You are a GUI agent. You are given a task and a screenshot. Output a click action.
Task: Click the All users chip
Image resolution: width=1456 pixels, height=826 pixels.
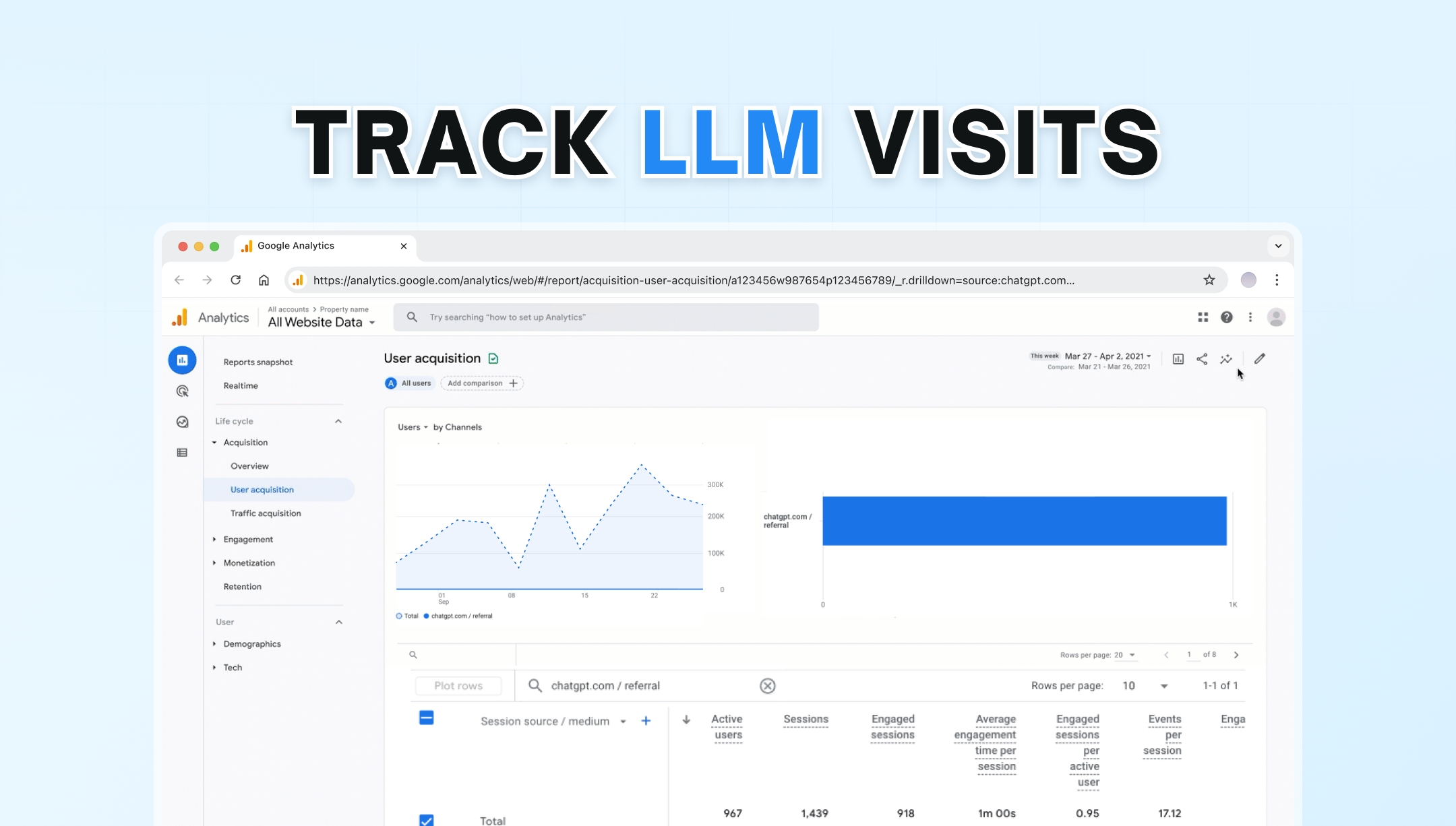pyautogui.click(x=409, y=383)
